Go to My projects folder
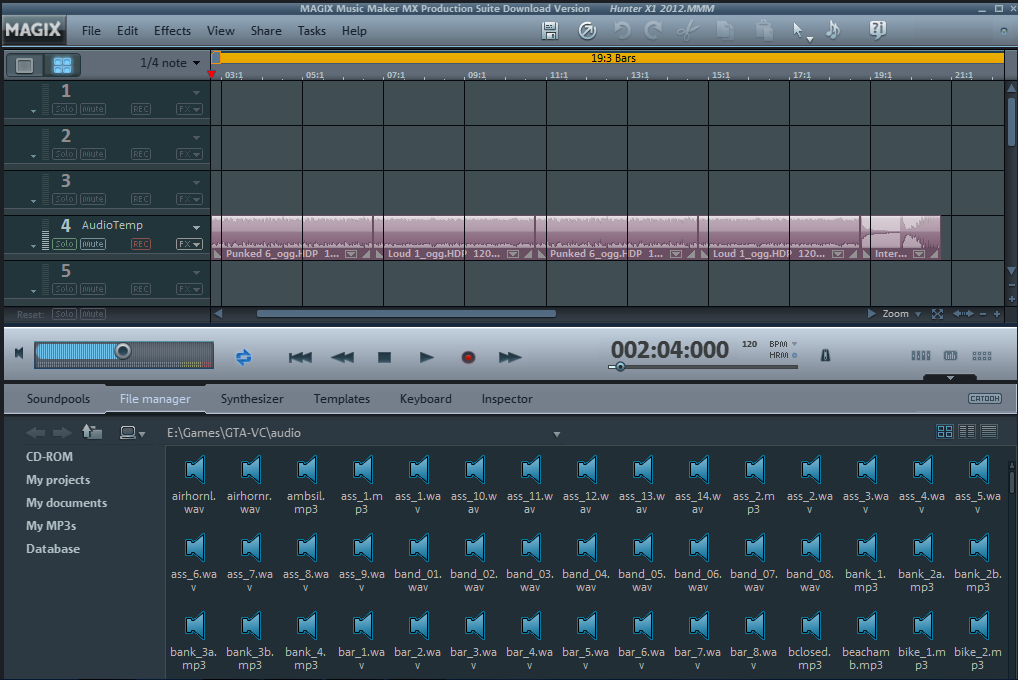 click(58, 480)
